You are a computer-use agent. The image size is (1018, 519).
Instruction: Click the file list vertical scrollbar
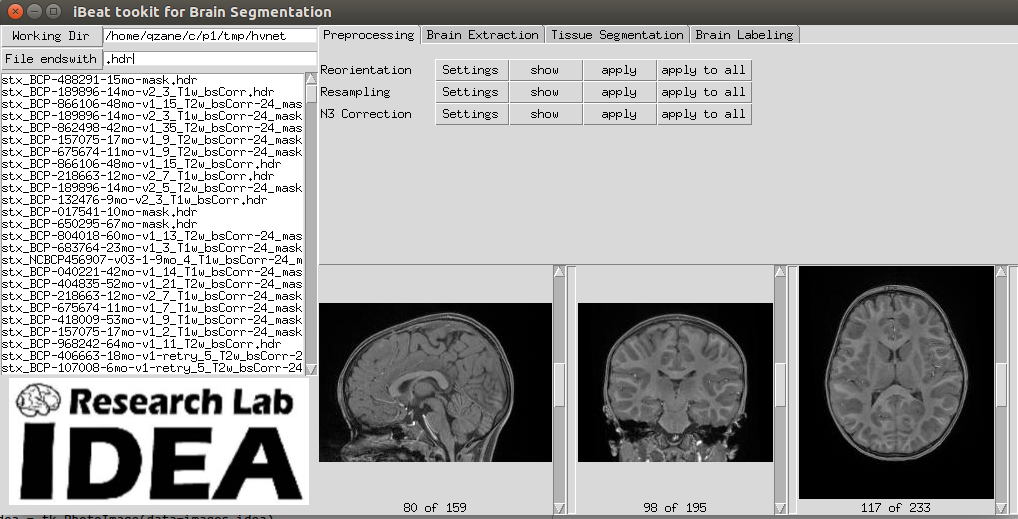(x=310, y=220)
